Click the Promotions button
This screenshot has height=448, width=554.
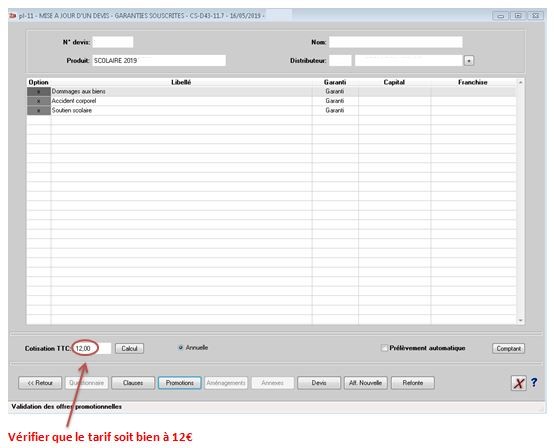click(x=179, y=383)
